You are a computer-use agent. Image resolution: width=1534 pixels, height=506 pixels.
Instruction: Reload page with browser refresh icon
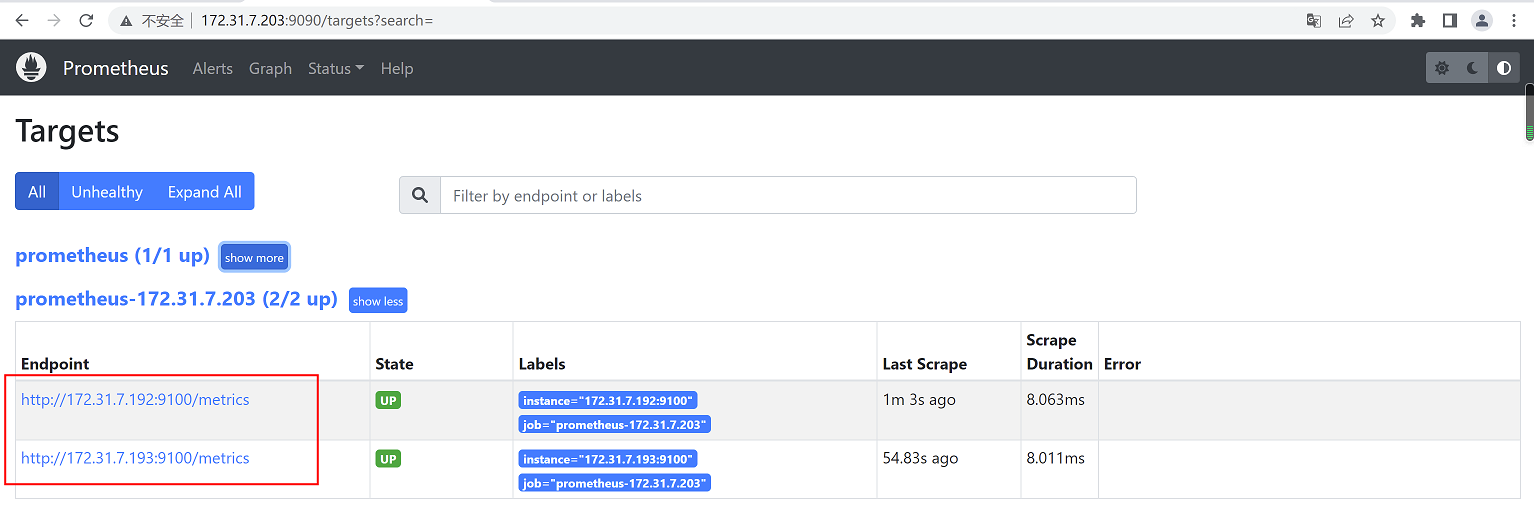point(86,20)
